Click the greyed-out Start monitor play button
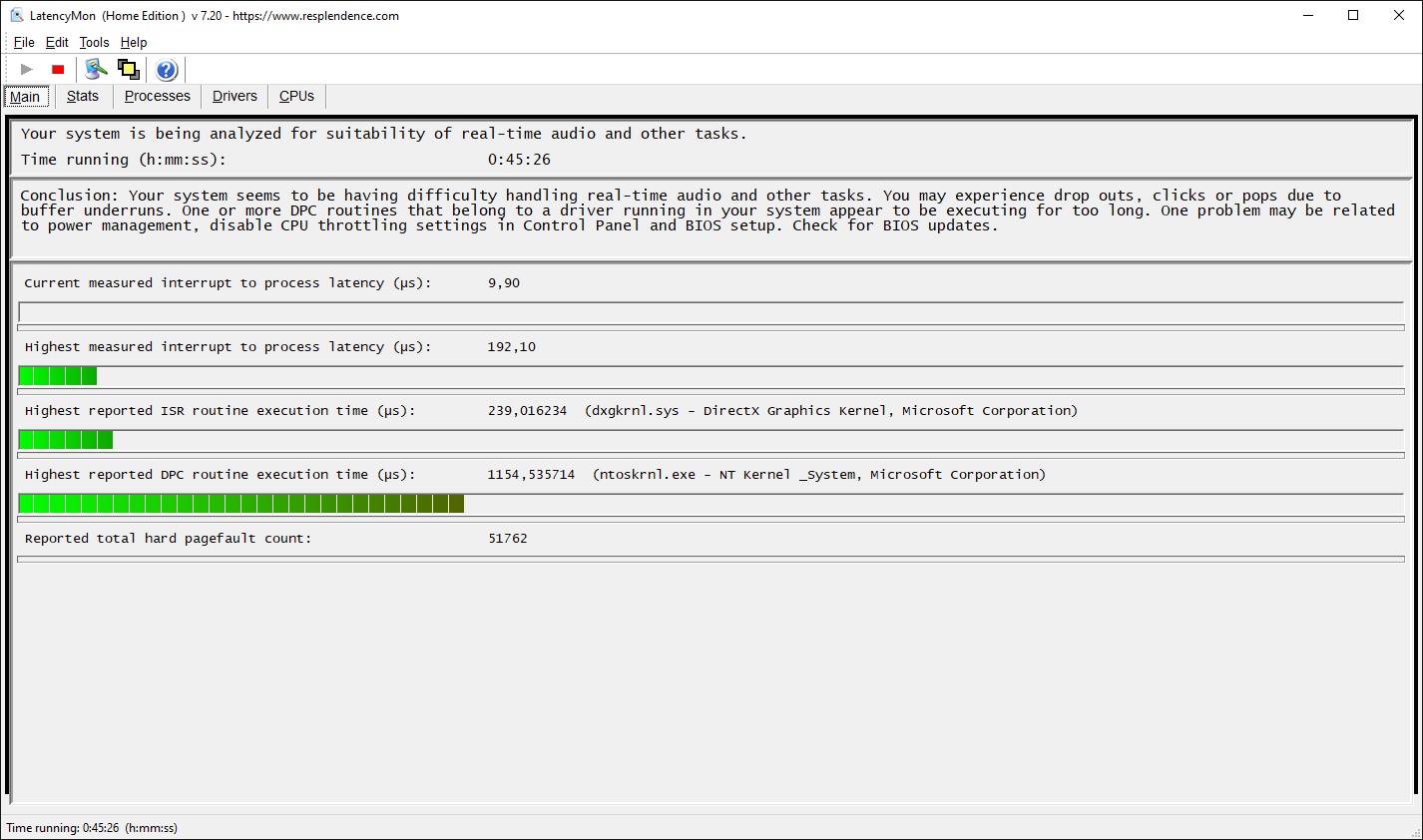 pos(27,69)
